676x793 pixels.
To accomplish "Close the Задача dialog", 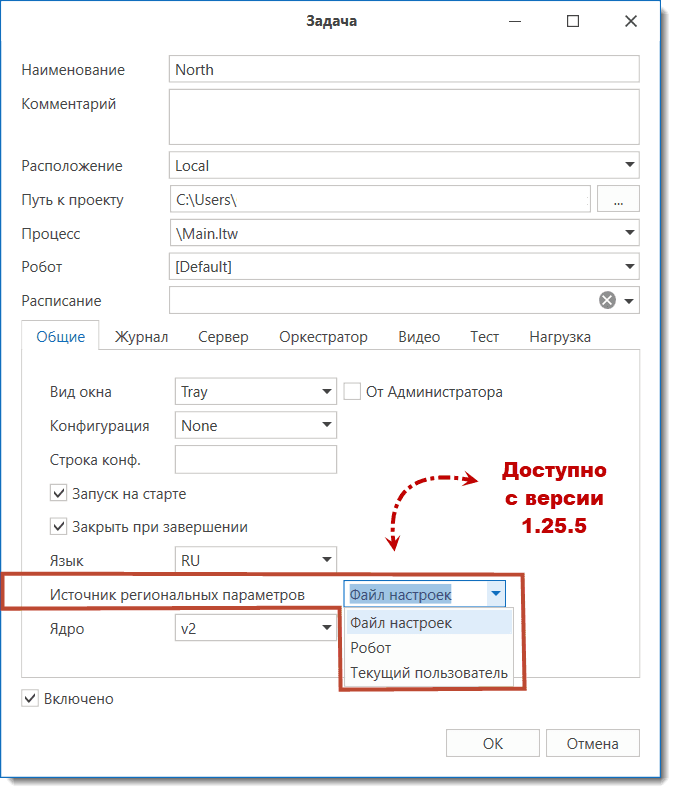I will (630, 21).
